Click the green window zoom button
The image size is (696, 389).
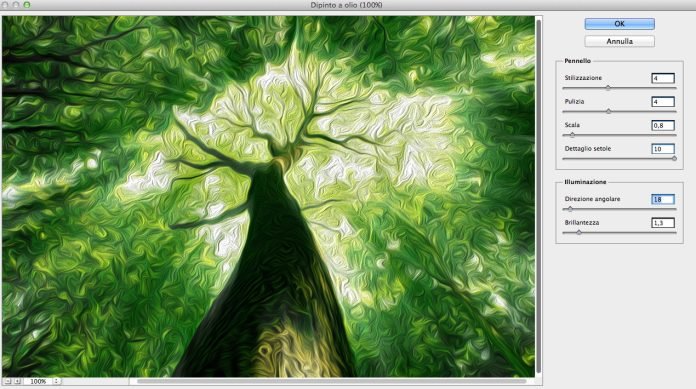pos(27,5)
